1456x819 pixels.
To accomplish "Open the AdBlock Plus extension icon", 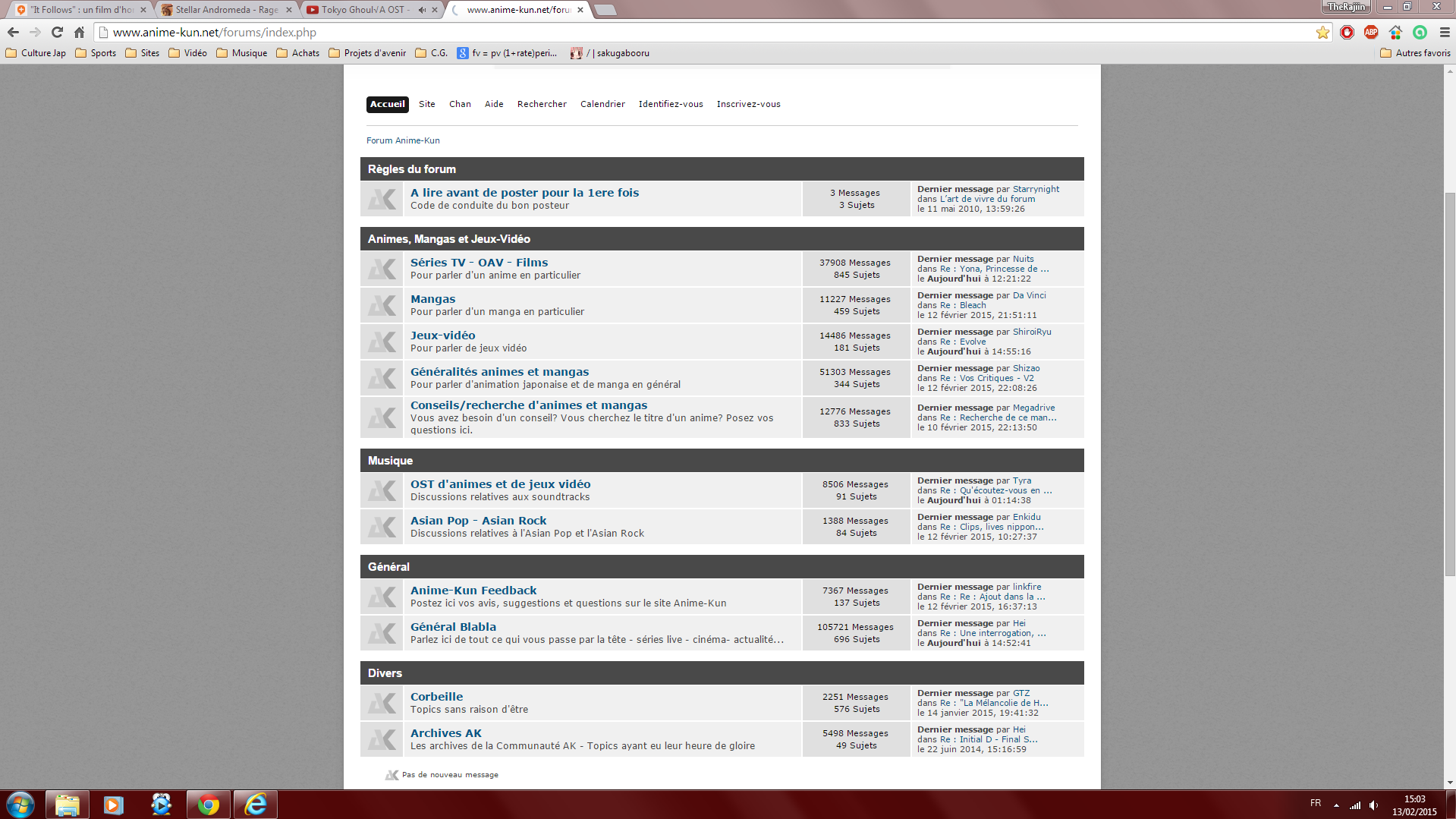I will coord(1371,32).
